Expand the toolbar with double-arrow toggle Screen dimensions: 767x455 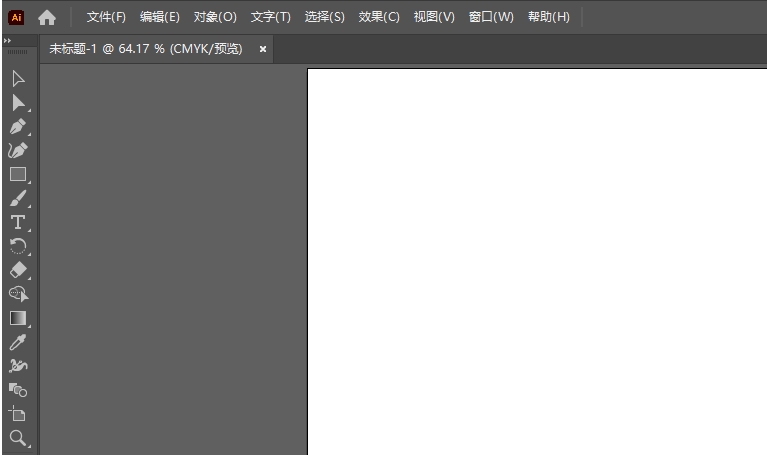[7, 41]
